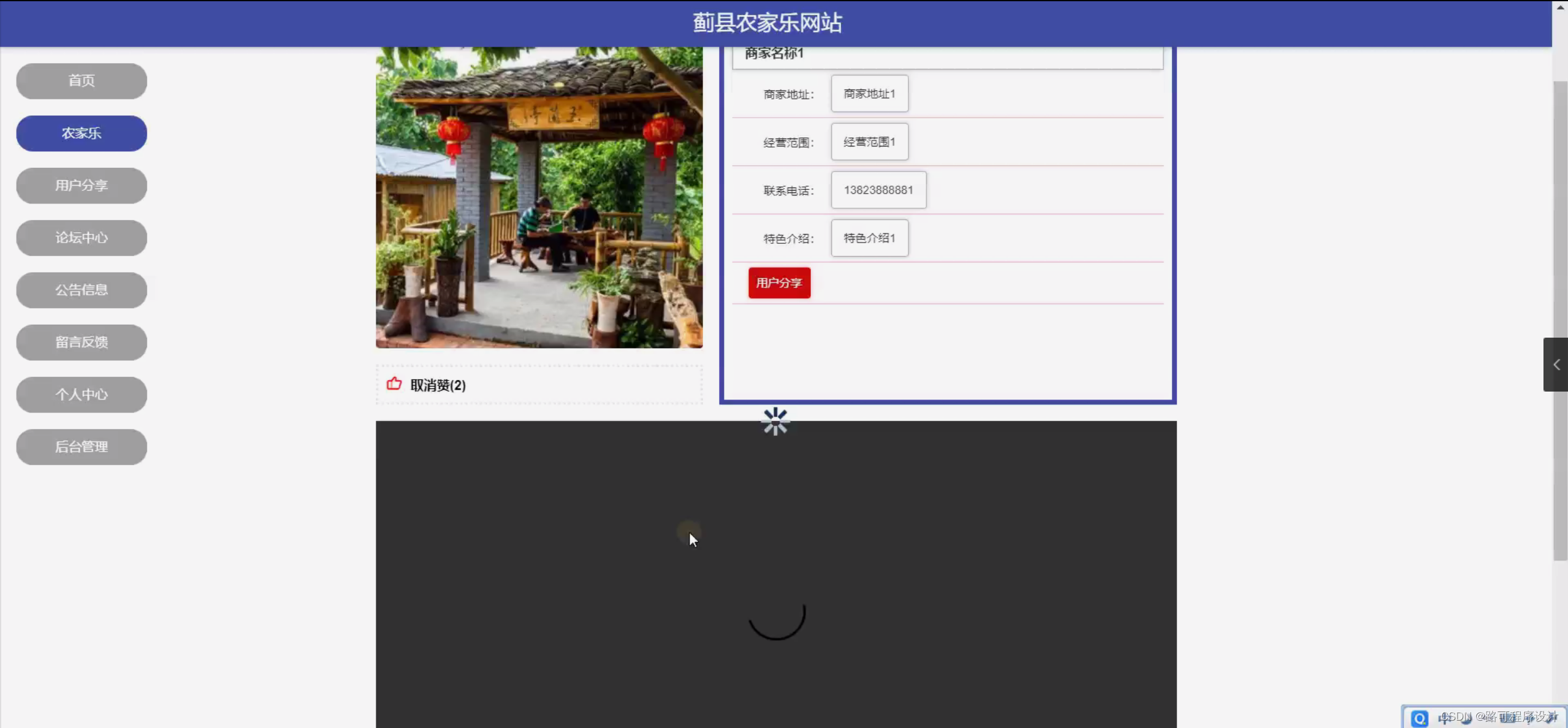Select the 农家乐 sidebar tab
This screenshot has height=728, width=1568.
[x=81, y=133]
